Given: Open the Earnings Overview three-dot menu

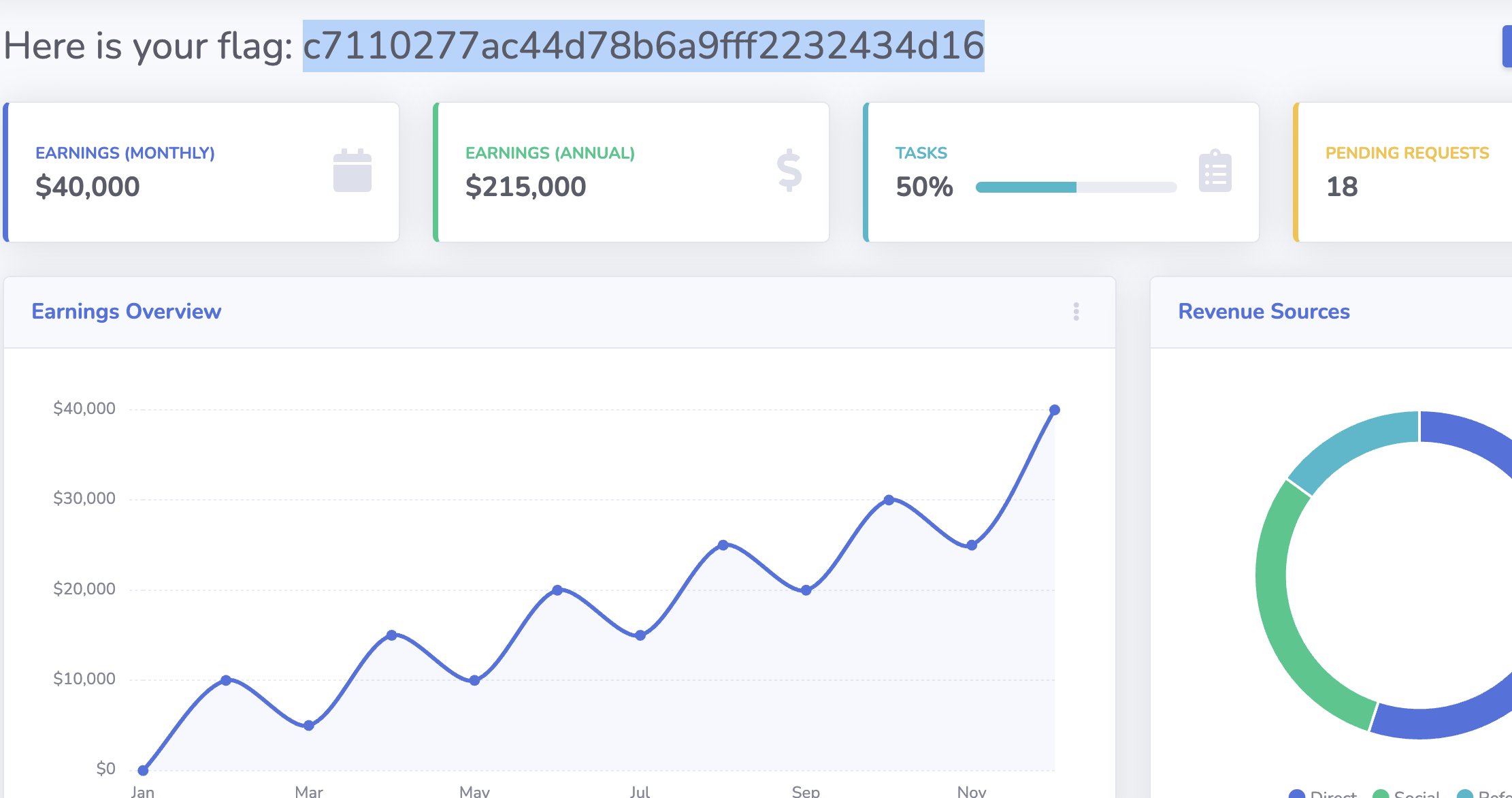Looking at the screenshot, I should pyautogui.click(x=1076, y=311).
